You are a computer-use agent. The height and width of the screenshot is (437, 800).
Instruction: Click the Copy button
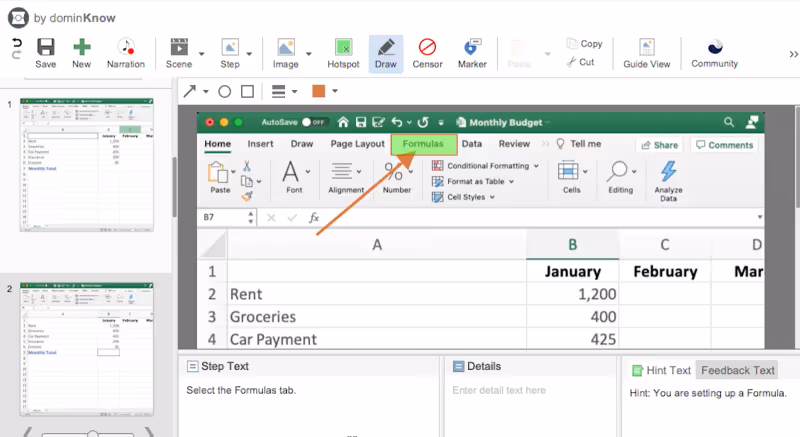pos(585,44)
